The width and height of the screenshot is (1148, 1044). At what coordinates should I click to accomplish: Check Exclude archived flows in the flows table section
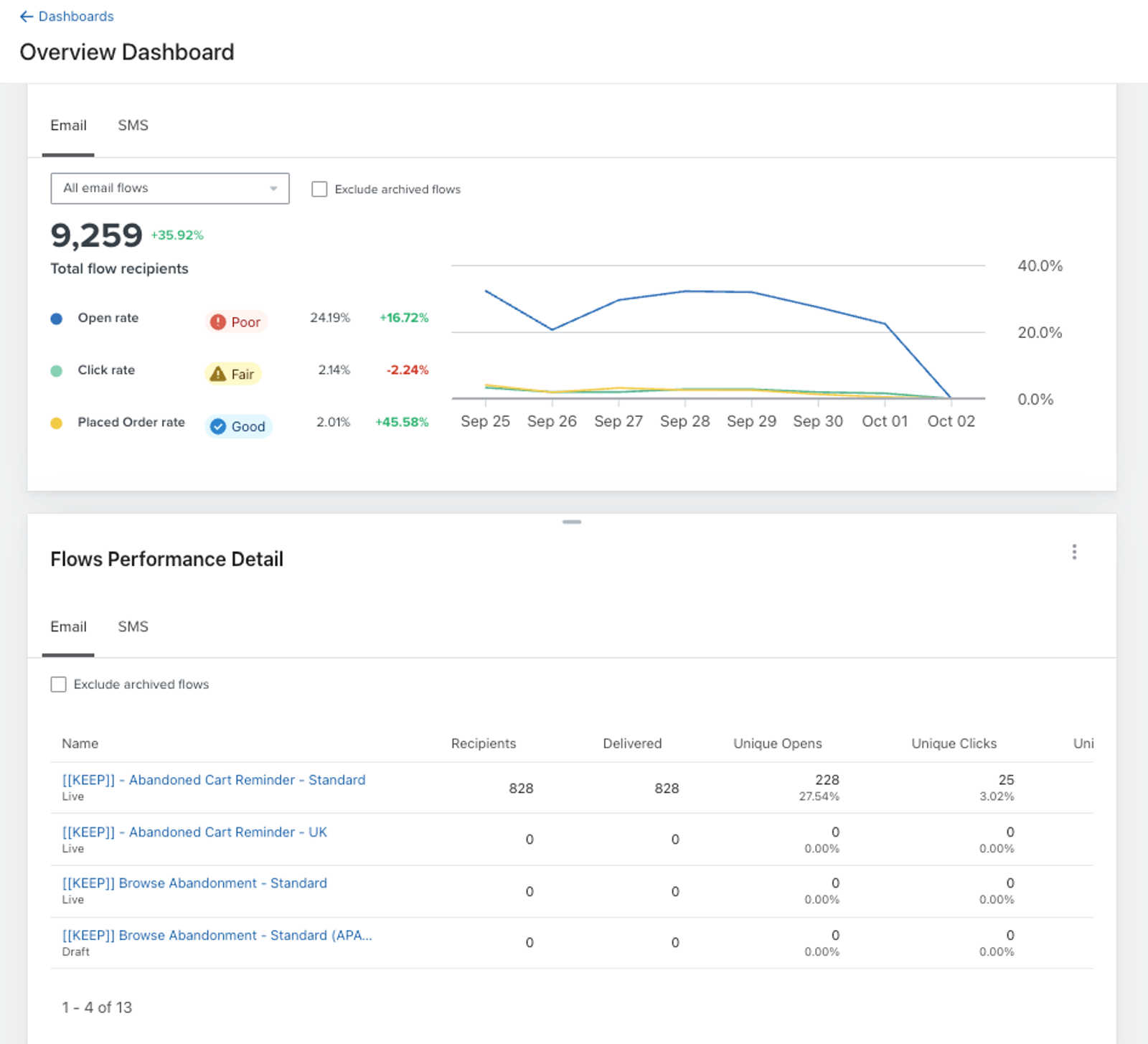tap(59, 684)
